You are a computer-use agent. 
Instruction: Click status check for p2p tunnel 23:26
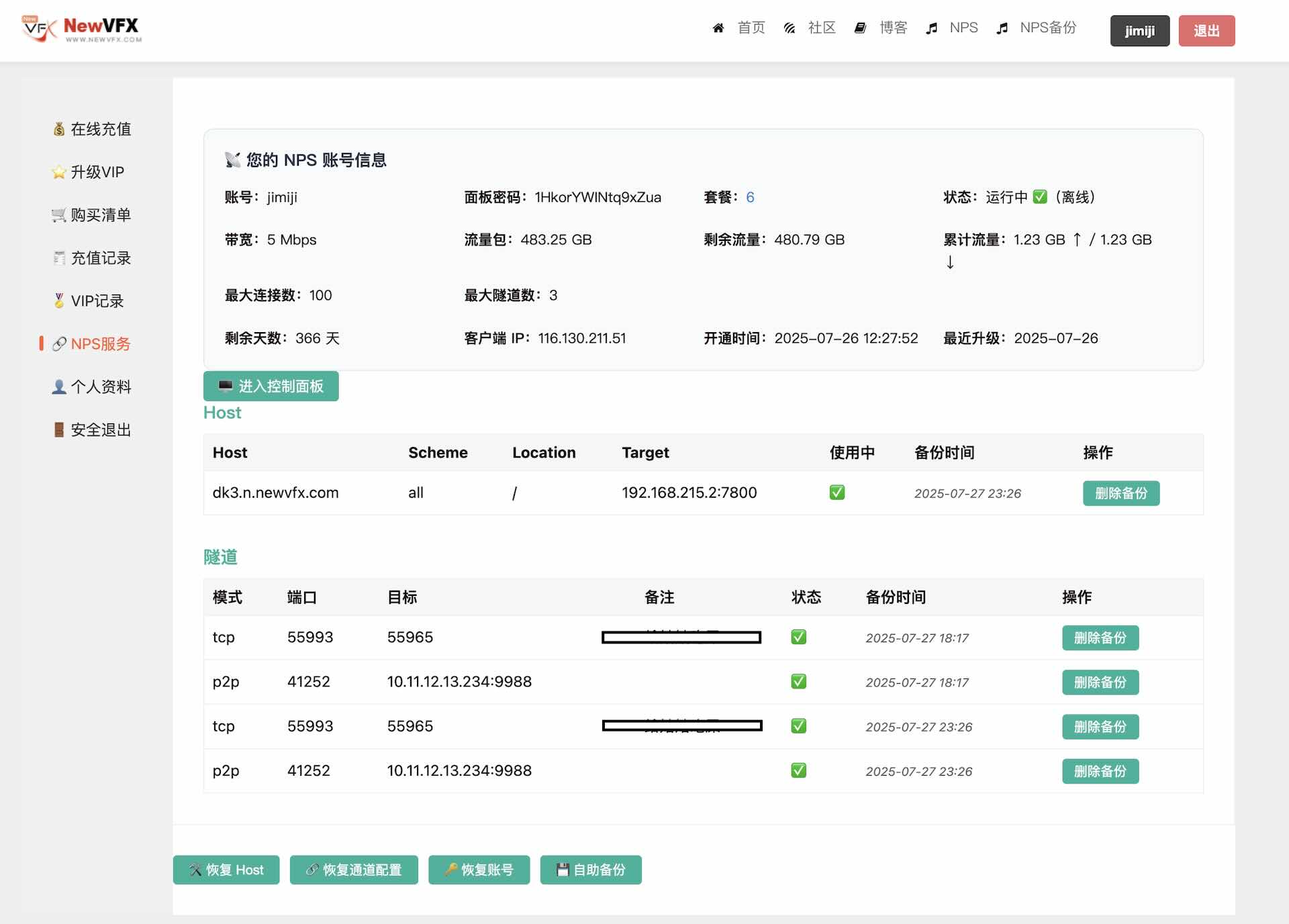[799, 770]
